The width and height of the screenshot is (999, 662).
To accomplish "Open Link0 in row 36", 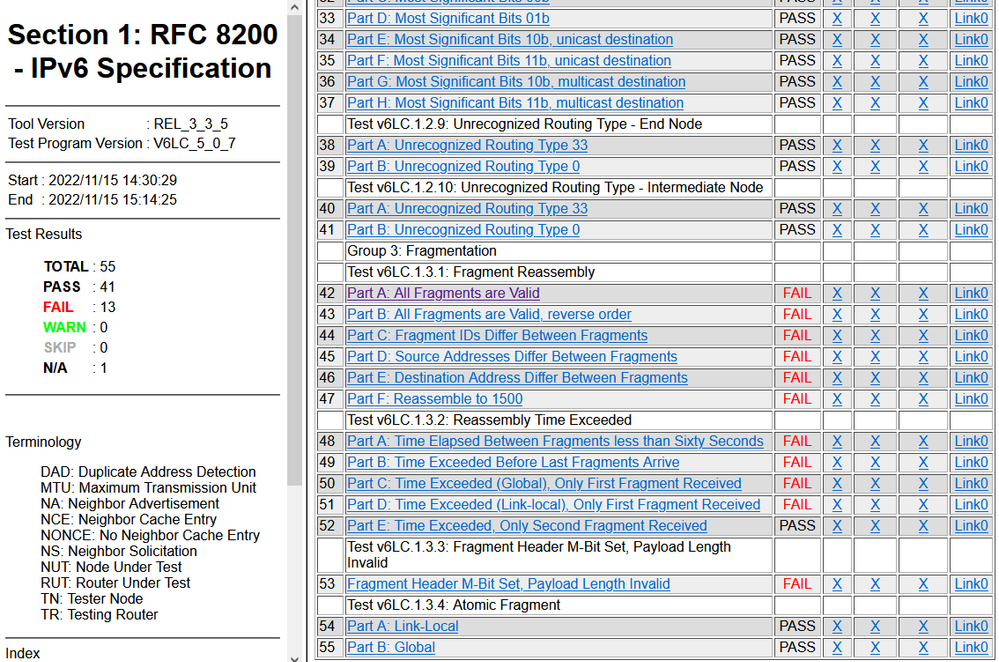I will (x=971, y=82).
